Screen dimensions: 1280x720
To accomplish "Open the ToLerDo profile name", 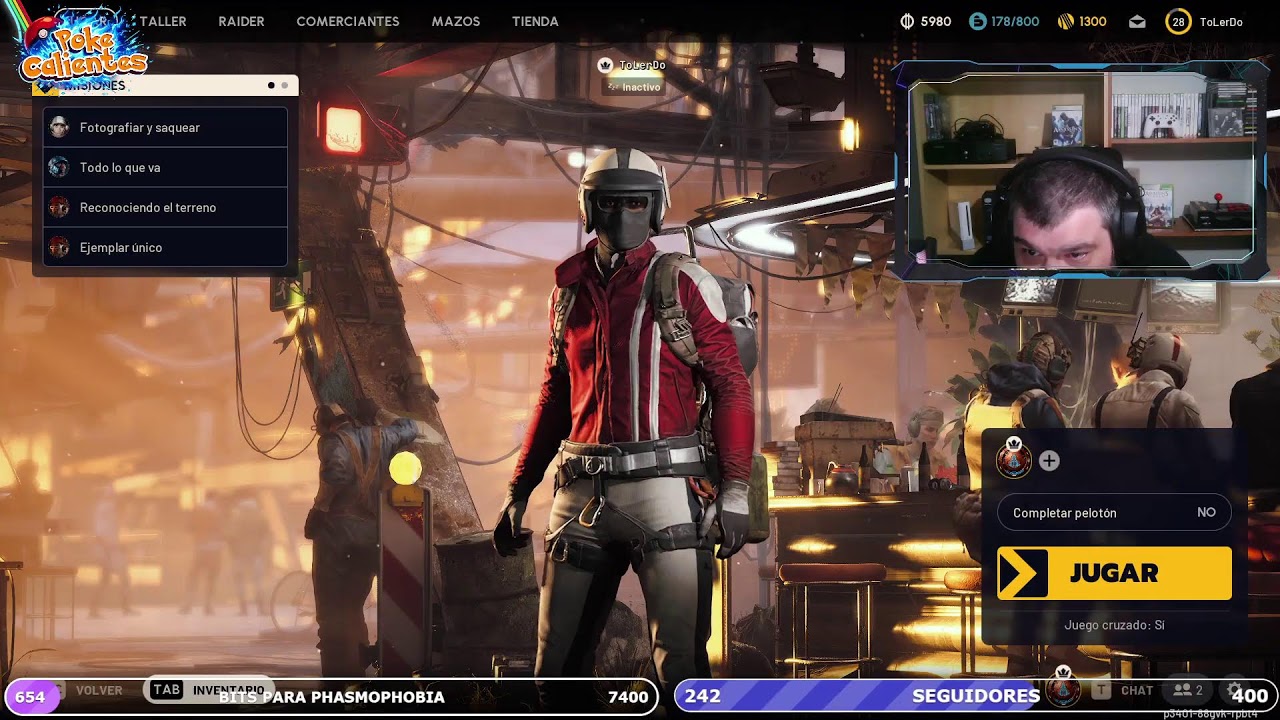I will point(1221,22).
